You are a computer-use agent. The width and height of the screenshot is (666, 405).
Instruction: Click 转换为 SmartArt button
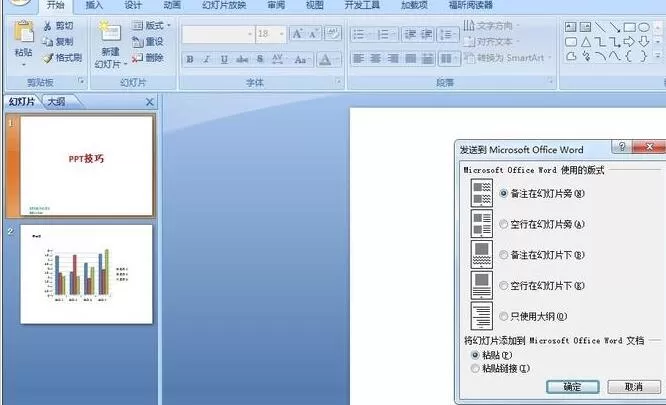tap(507, 58)
